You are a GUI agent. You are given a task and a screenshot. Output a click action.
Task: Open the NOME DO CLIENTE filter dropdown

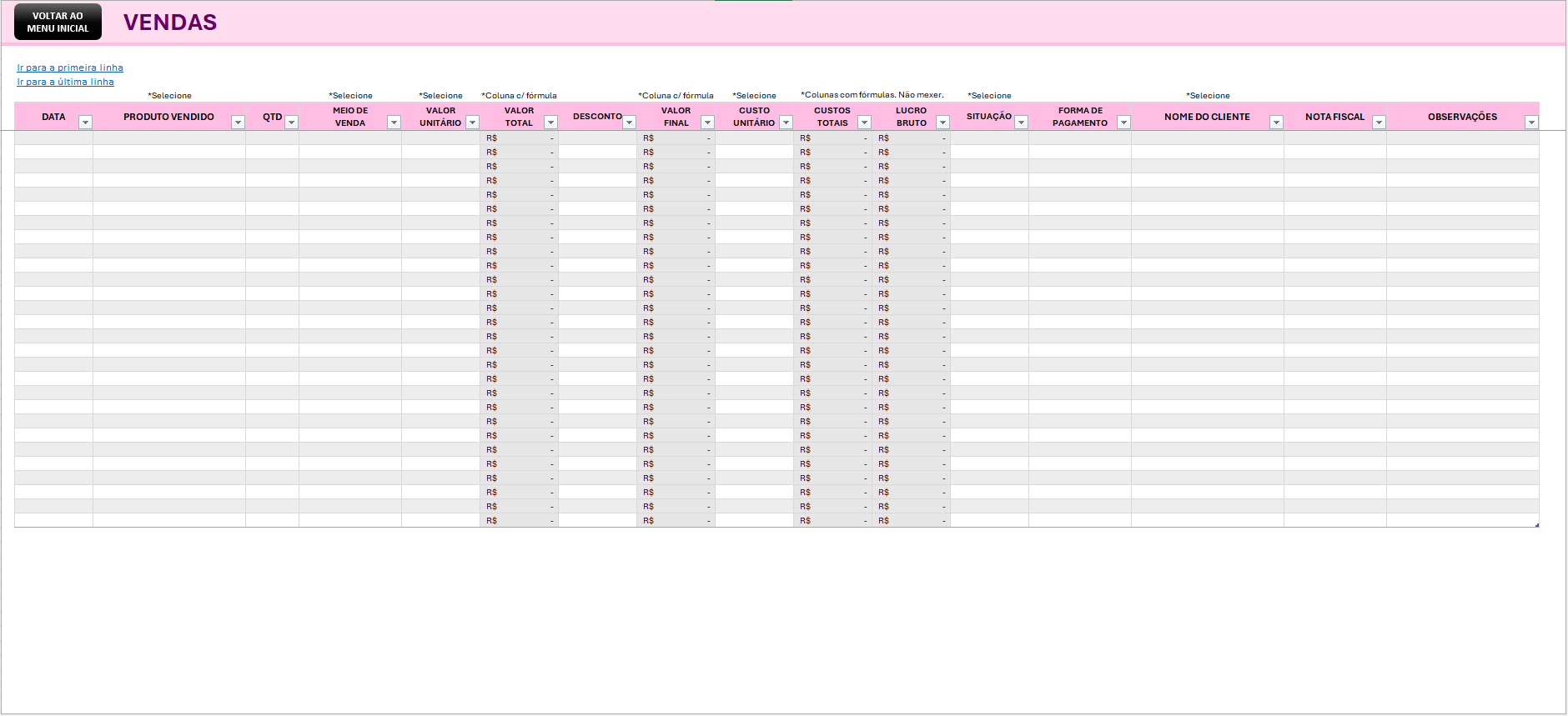click(x=1276, y=123)
